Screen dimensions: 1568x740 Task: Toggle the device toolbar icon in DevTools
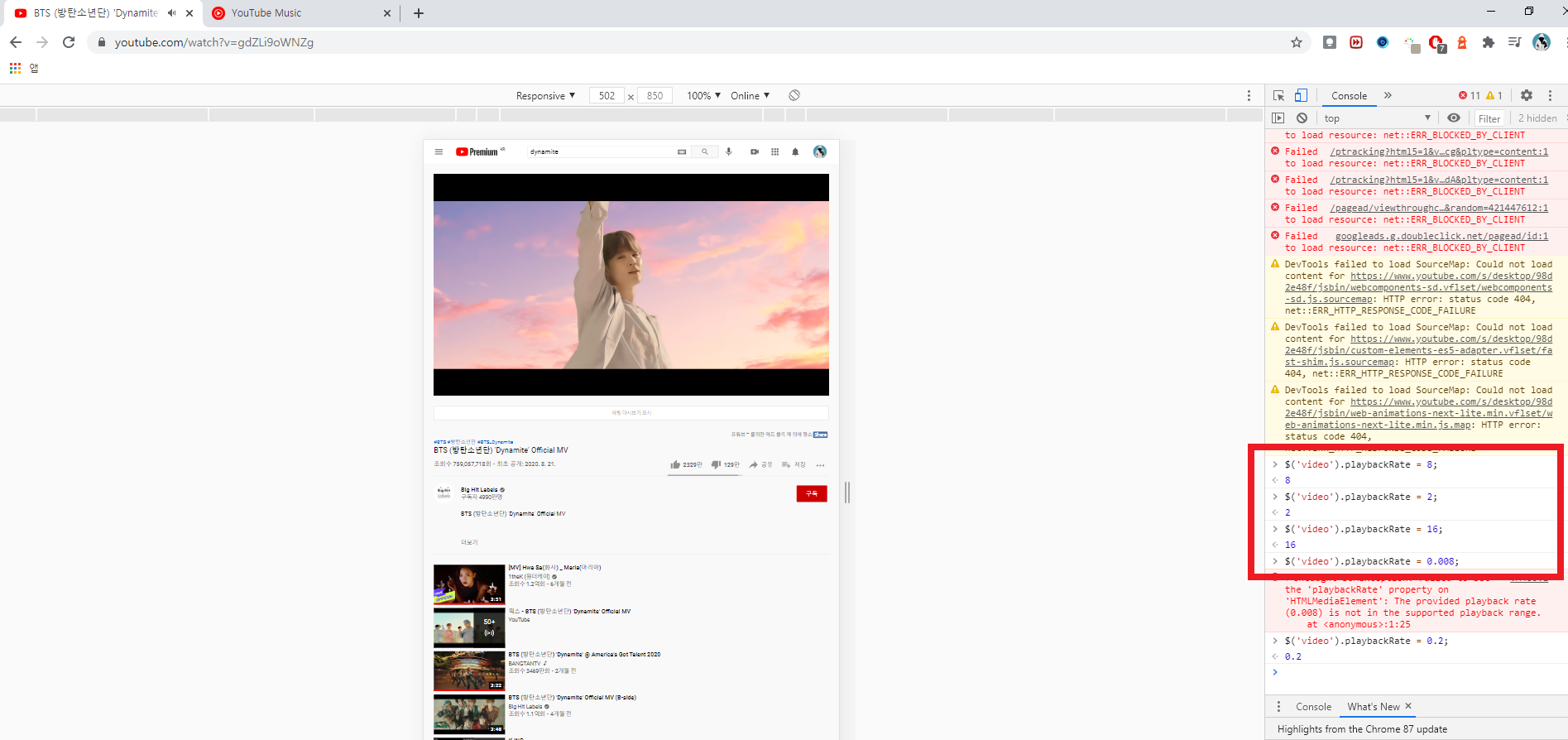[x=1301, y=95]
